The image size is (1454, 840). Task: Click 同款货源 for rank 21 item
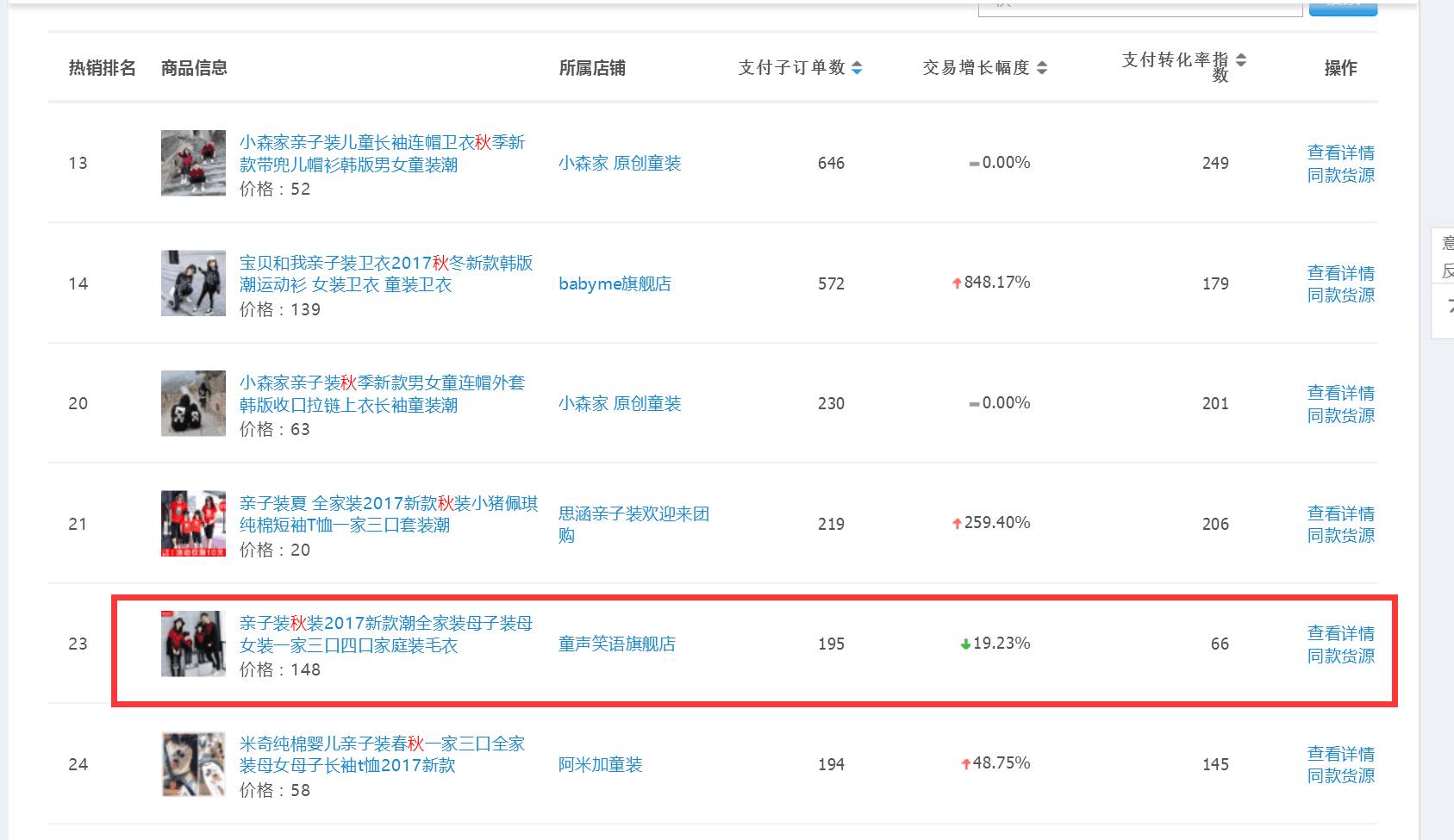point(1341,535)
